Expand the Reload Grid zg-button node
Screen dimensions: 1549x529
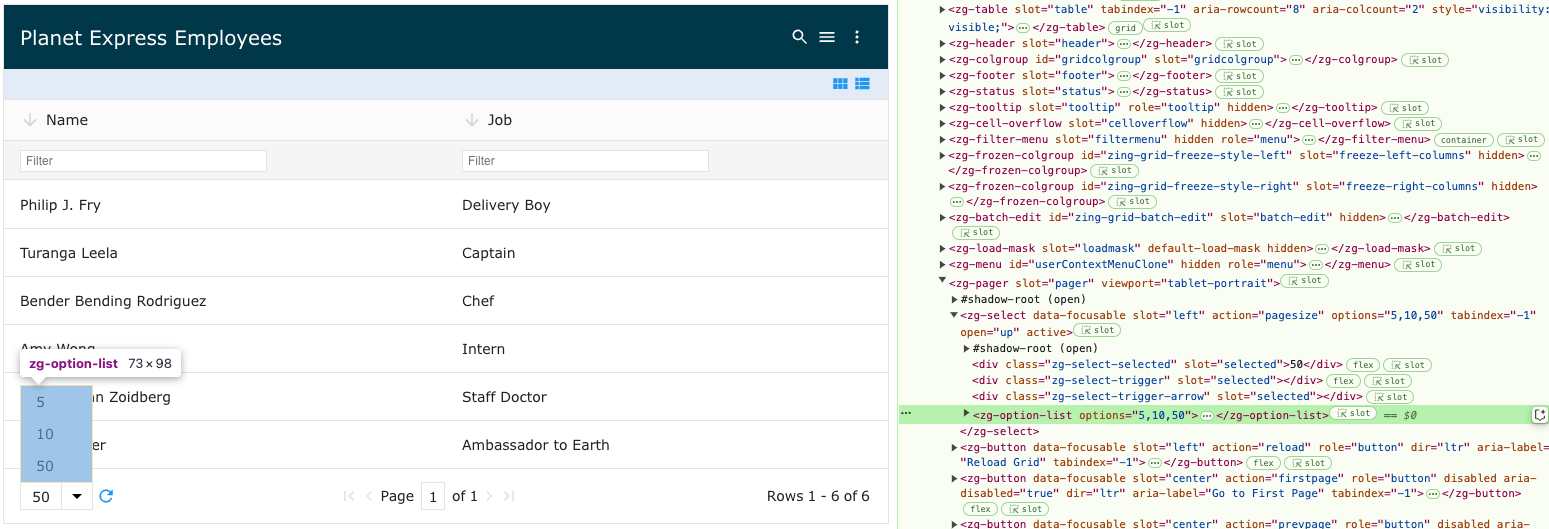click(x=954, y=447)
